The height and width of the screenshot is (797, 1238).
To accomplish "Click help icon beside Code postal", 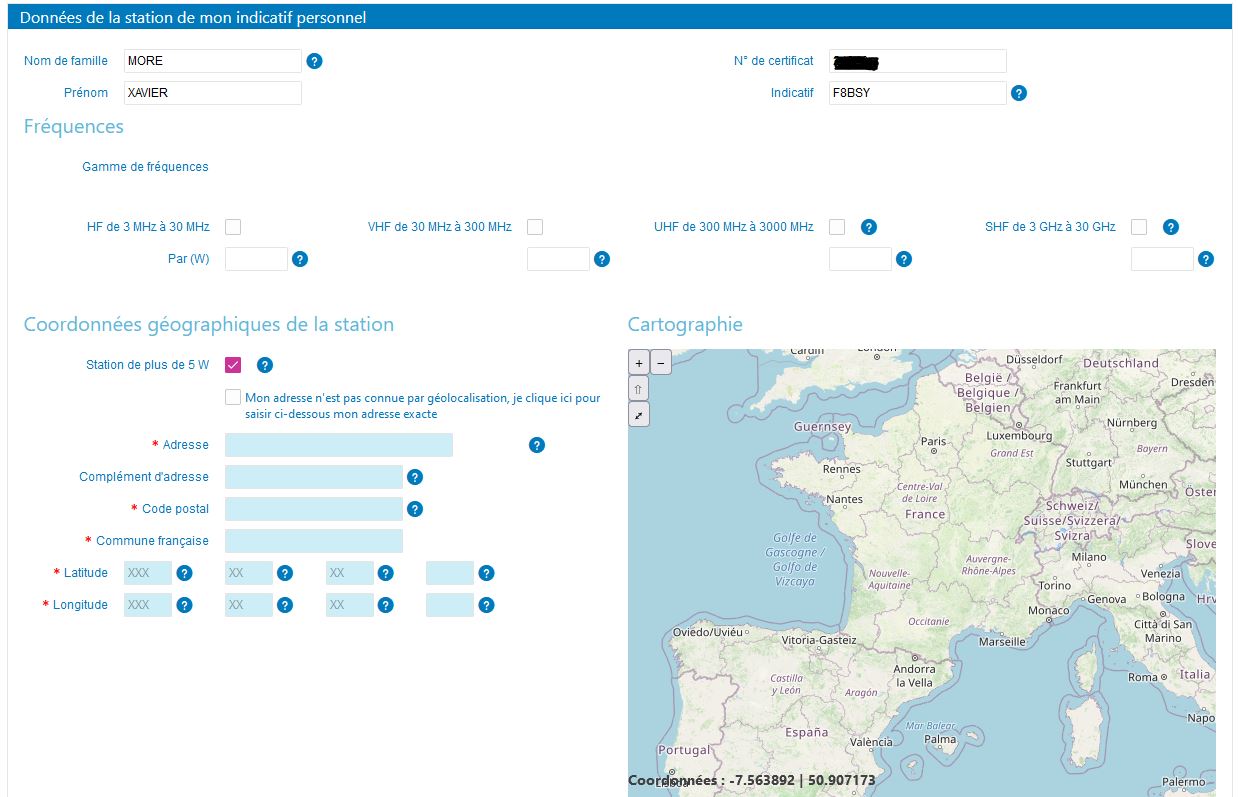I will [x=415, y=509].
